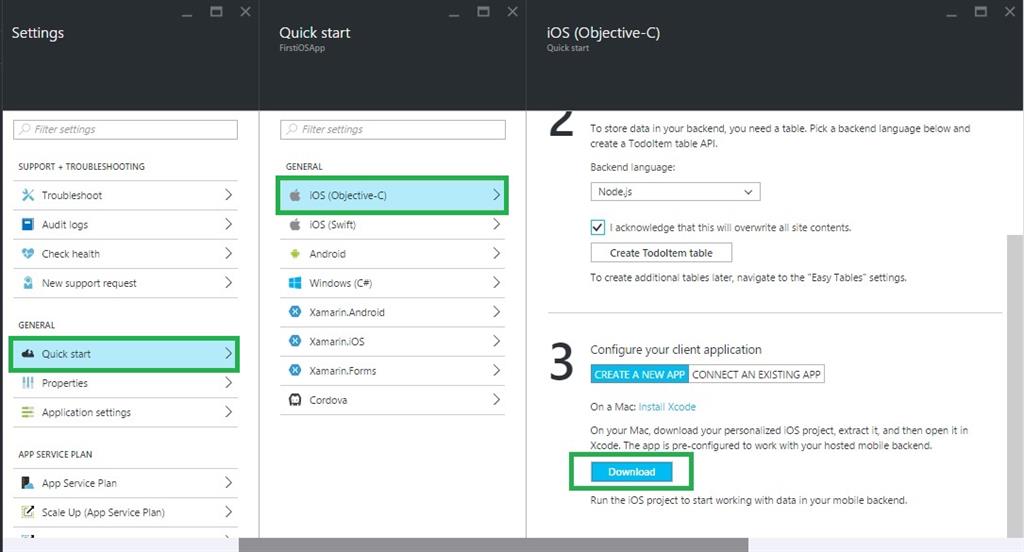Click the Troubleshoot wrench icon
The height and width of the screenshot is (552, 1024).
(27, 195)
